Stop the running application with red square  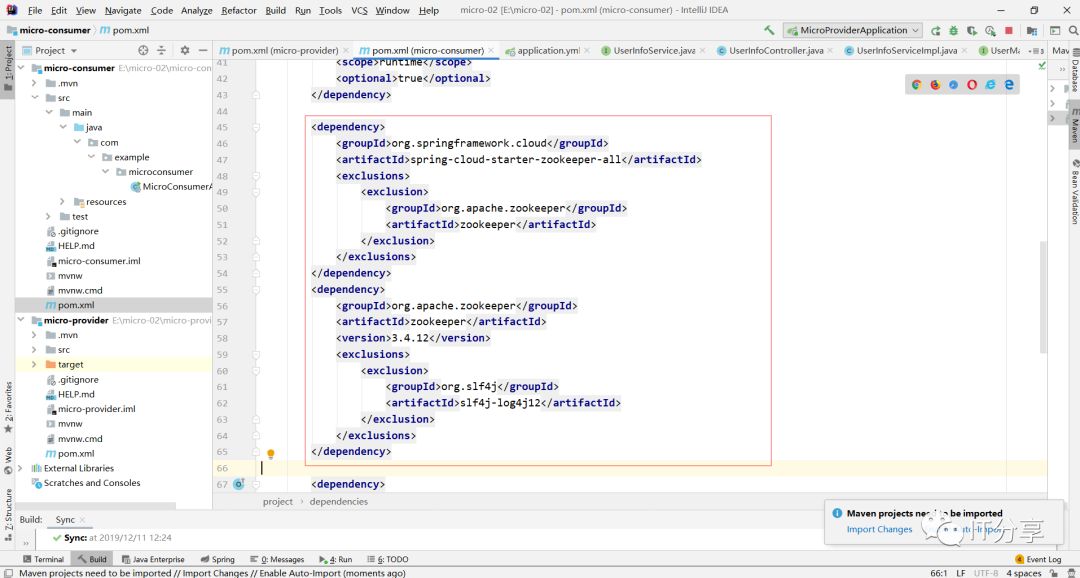[x=1009, y=30]
